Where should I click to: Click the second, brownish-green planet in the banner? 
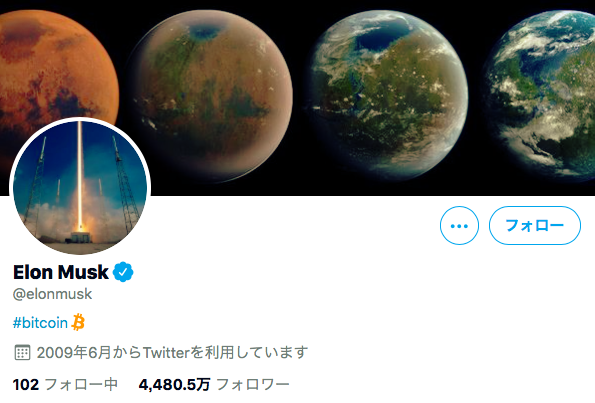211,96
